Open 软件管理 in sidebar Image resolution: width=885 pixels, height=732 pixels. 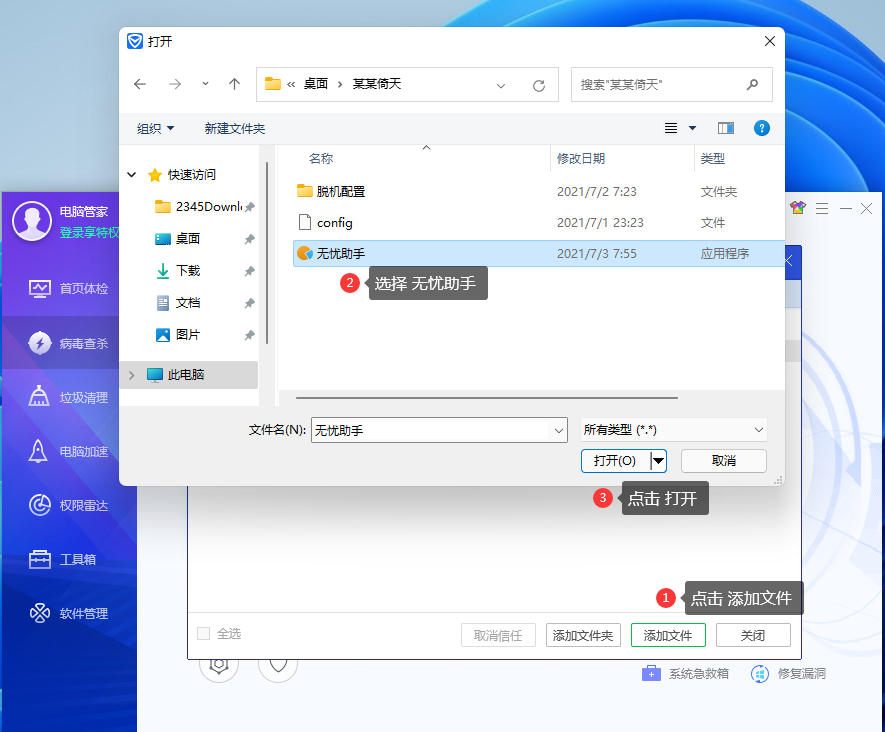[x=68, y=613]
